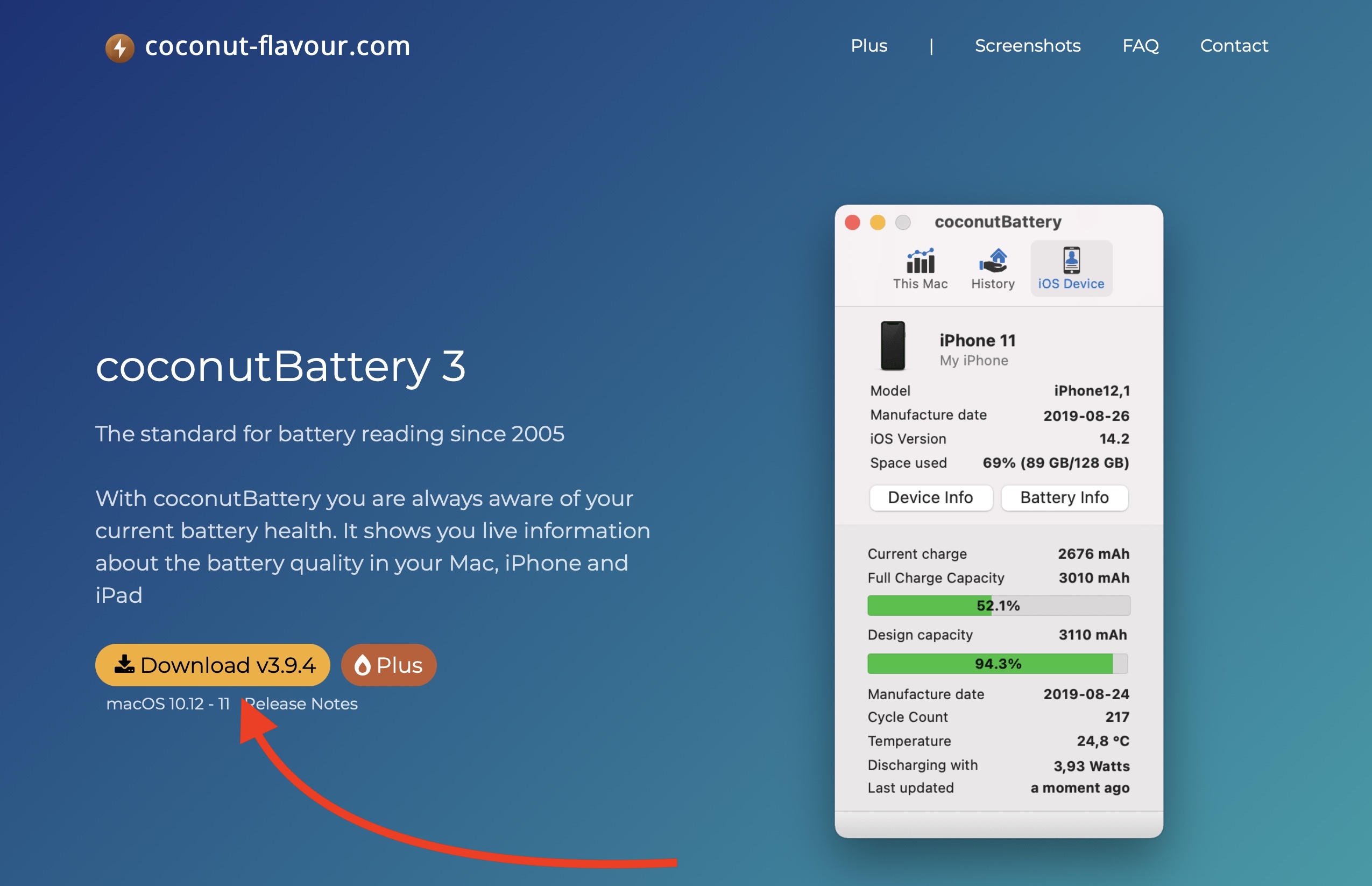
Task: Click the Device Info button
Action: click(x=931, y=498)
